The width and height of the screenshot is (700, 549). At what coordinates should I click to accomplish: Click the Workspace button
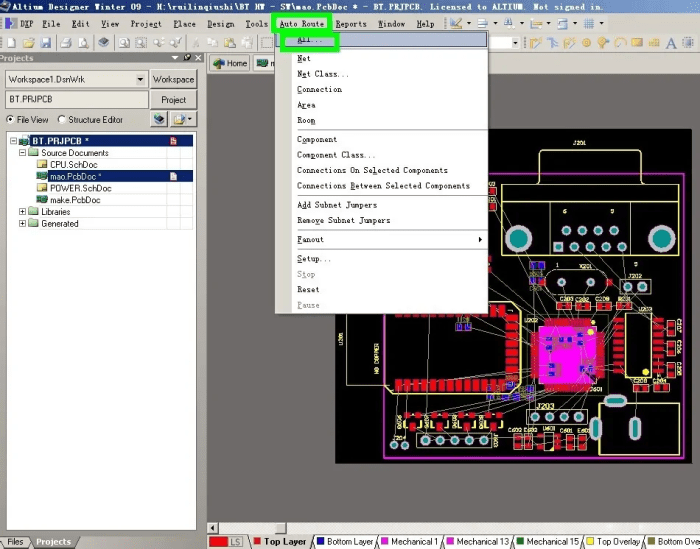tap(173, 79)
